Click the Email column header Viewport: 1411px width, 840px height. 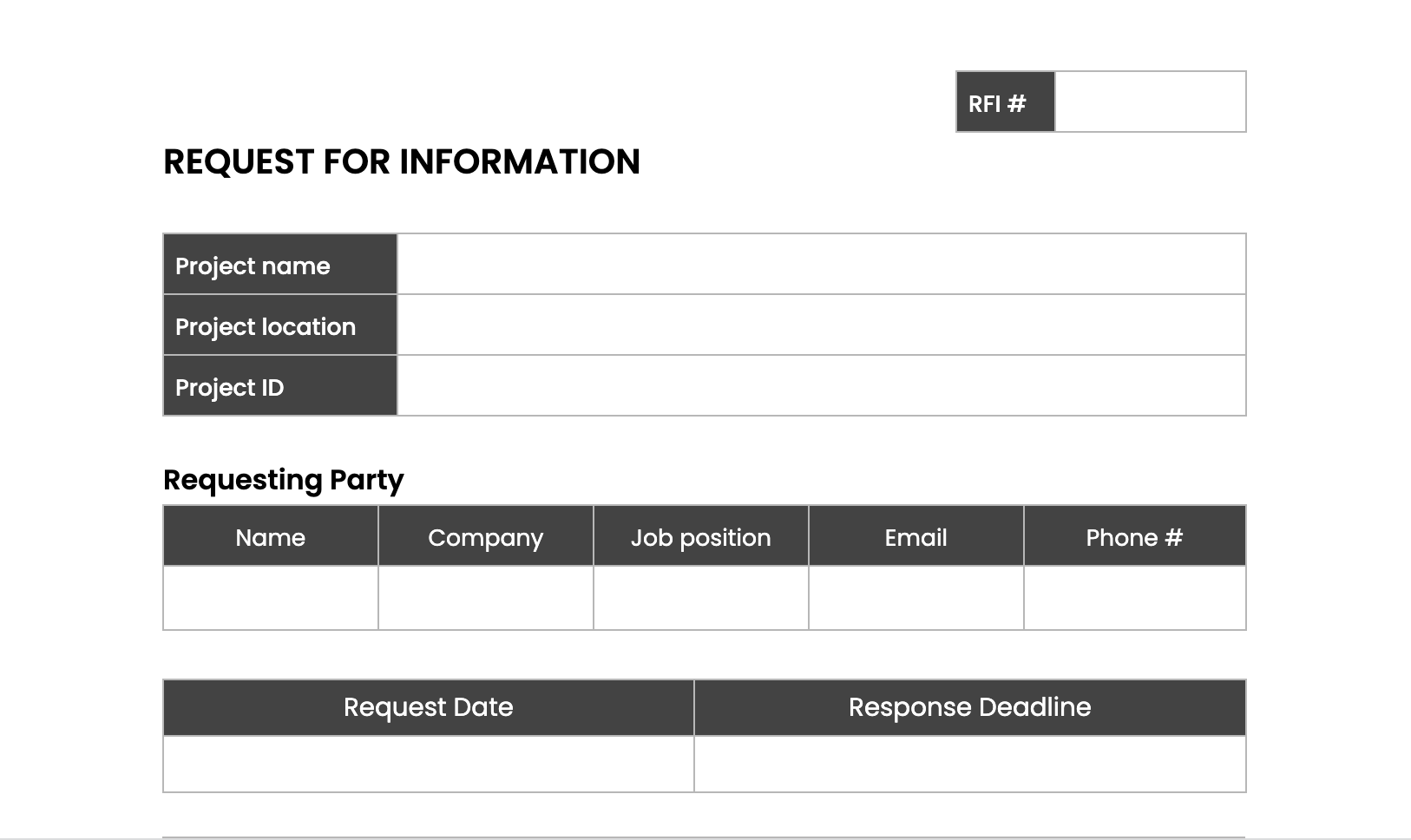point(916,537)
